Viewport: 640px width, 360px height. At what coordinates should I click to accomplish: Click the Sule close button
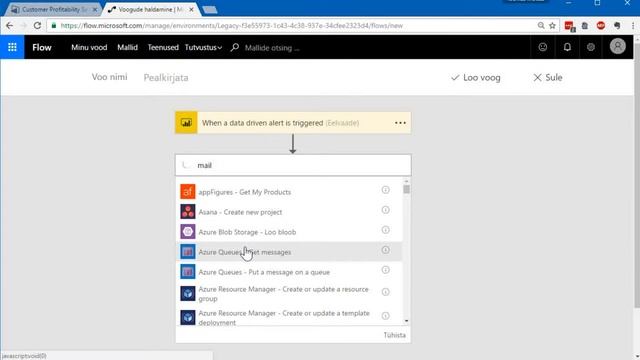(548, 78)
